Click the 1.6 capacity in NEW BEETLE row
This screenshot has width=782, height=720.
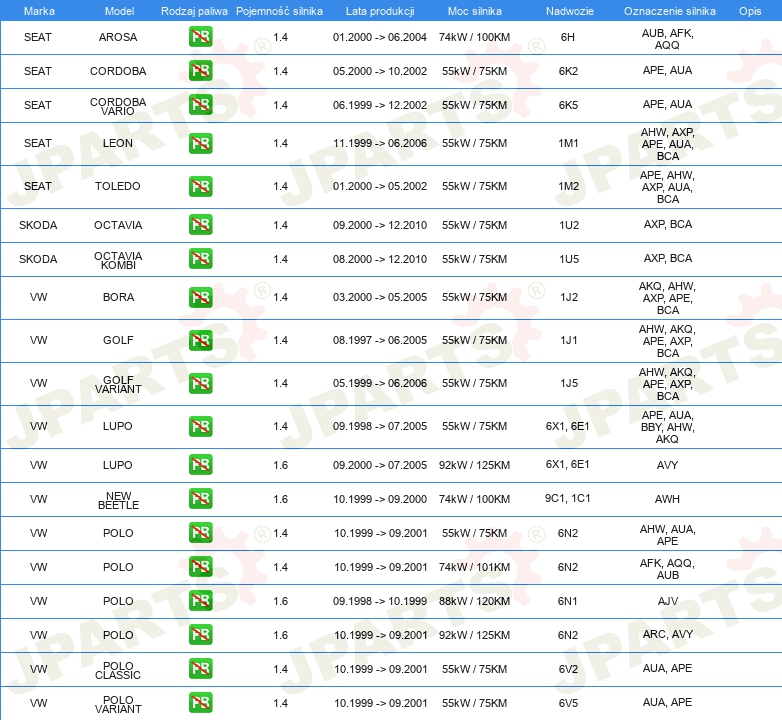pyautogui.click(x=280, y=499)
